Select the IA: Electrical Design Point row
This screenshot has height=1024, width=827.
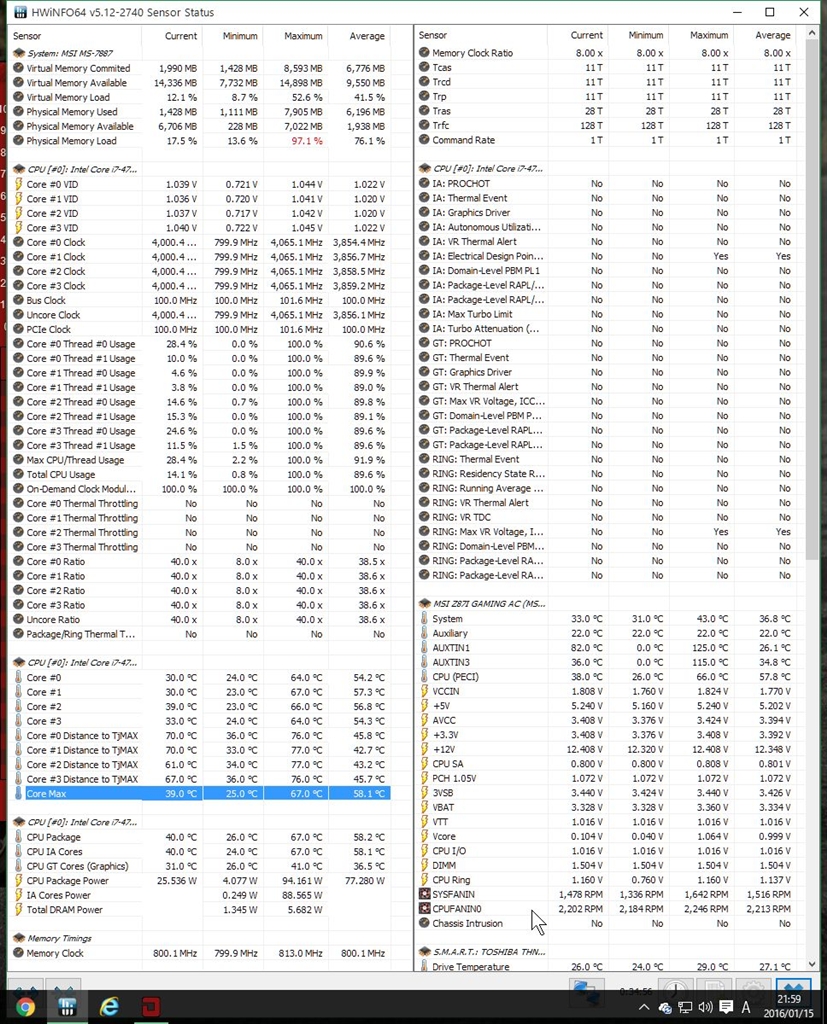[608, 256]
